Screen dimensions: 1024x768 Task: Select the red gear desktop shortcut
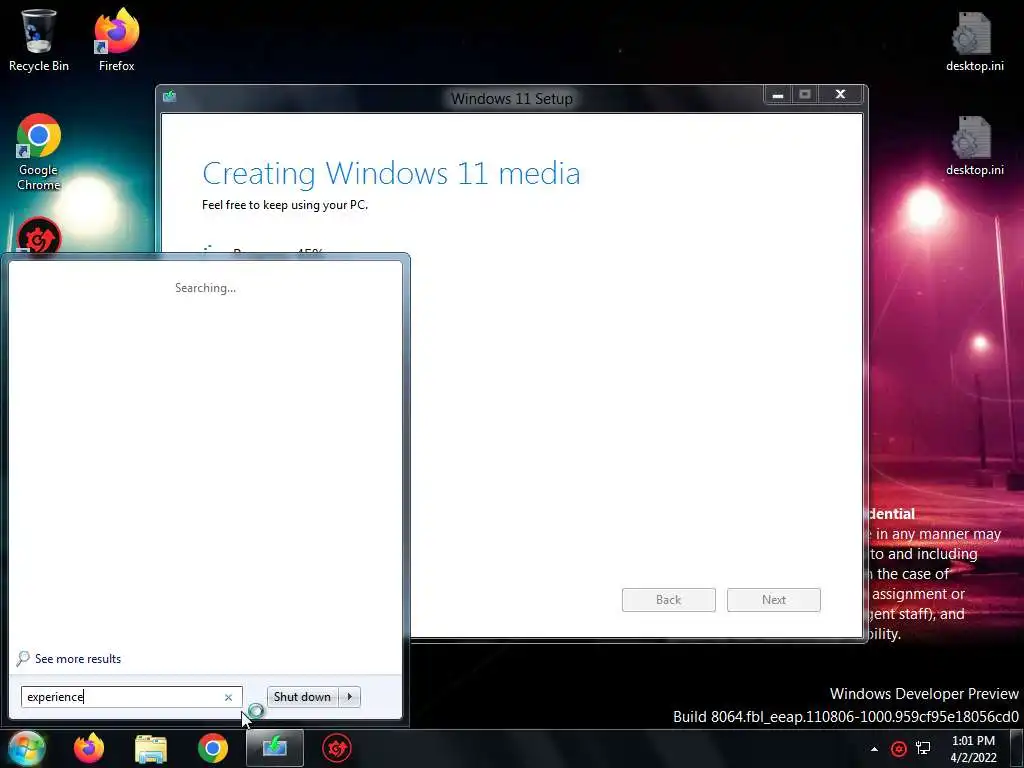[39, 236]
